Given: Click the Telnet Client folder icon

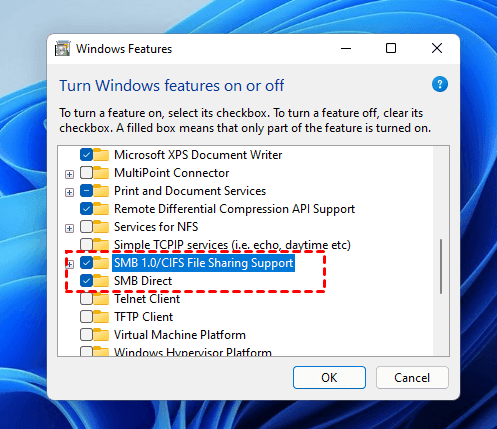Looking at the screenshot, I should (101, 299).
